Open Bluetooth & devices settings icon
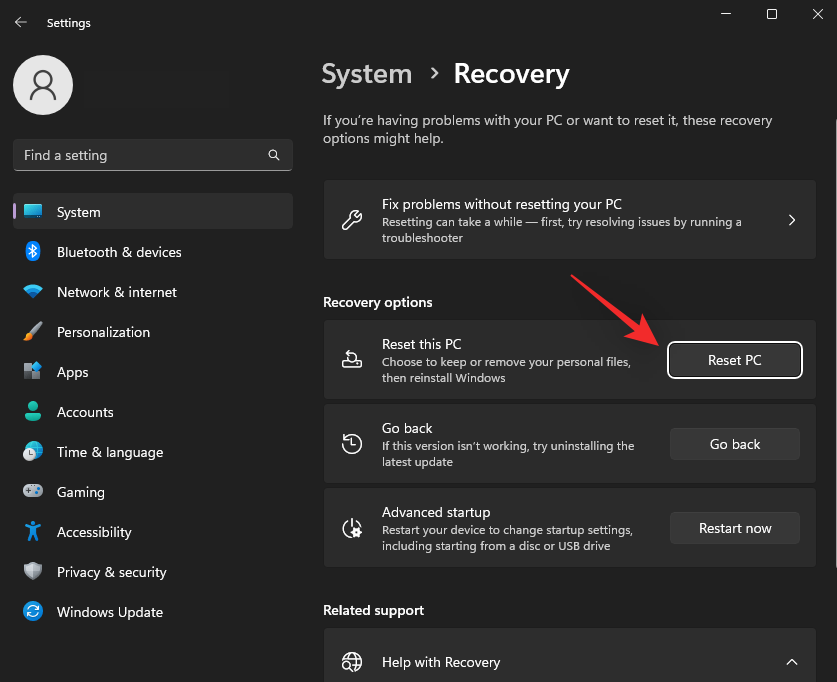Image resolution: width=837 pixels, height=682 pixels. [32, 252]
